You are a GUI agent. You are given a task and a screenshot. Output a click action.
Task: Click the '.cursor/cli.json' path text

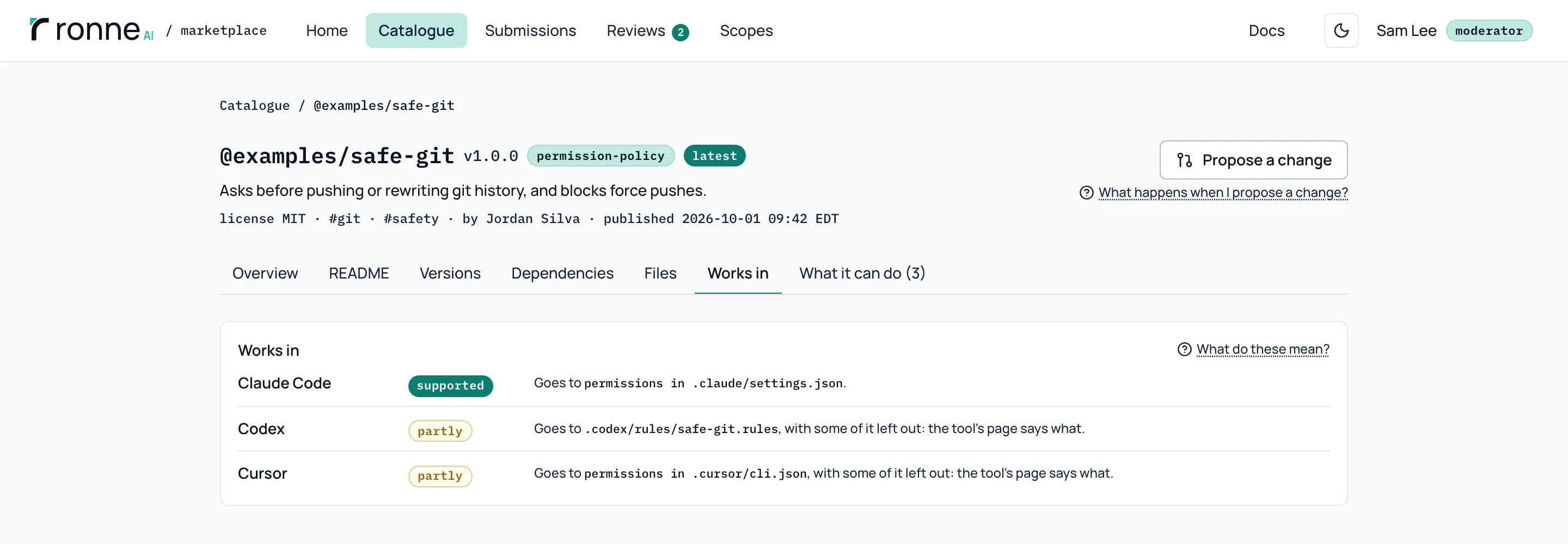click(749, 473)
